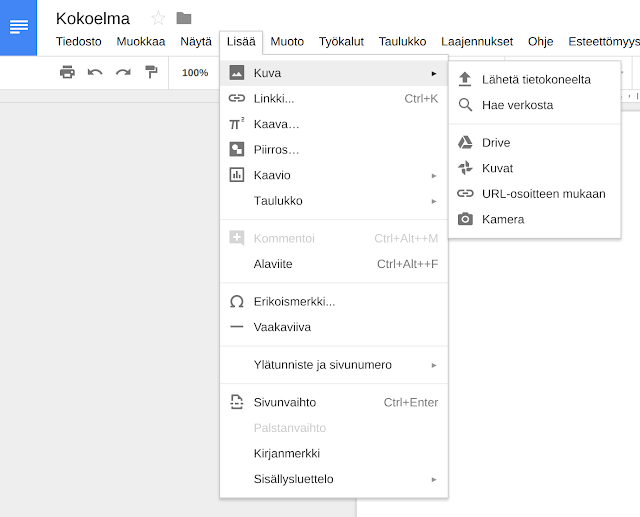The image size is (640, 517).
Task: Open the 100% zoom dropdown
Action: click(x=195, y=72)
